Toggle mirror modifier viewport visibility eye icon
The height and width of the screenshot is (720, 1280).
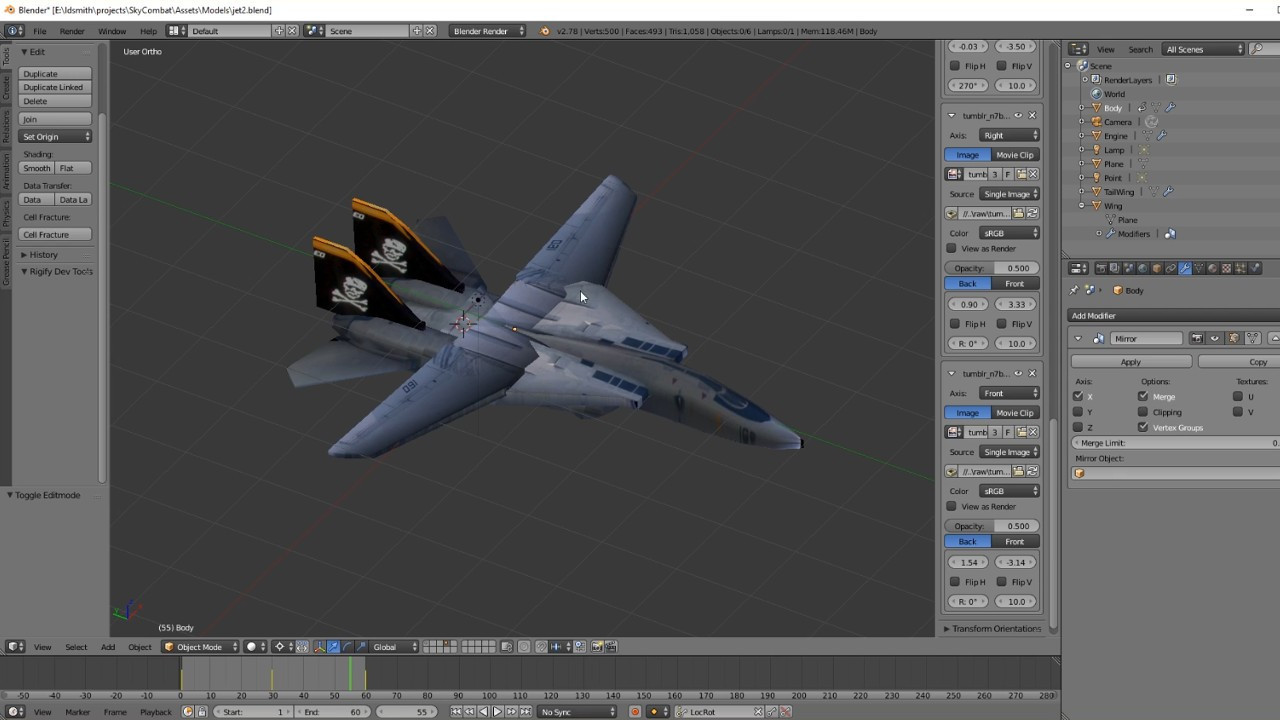(x=1215, y=338)
